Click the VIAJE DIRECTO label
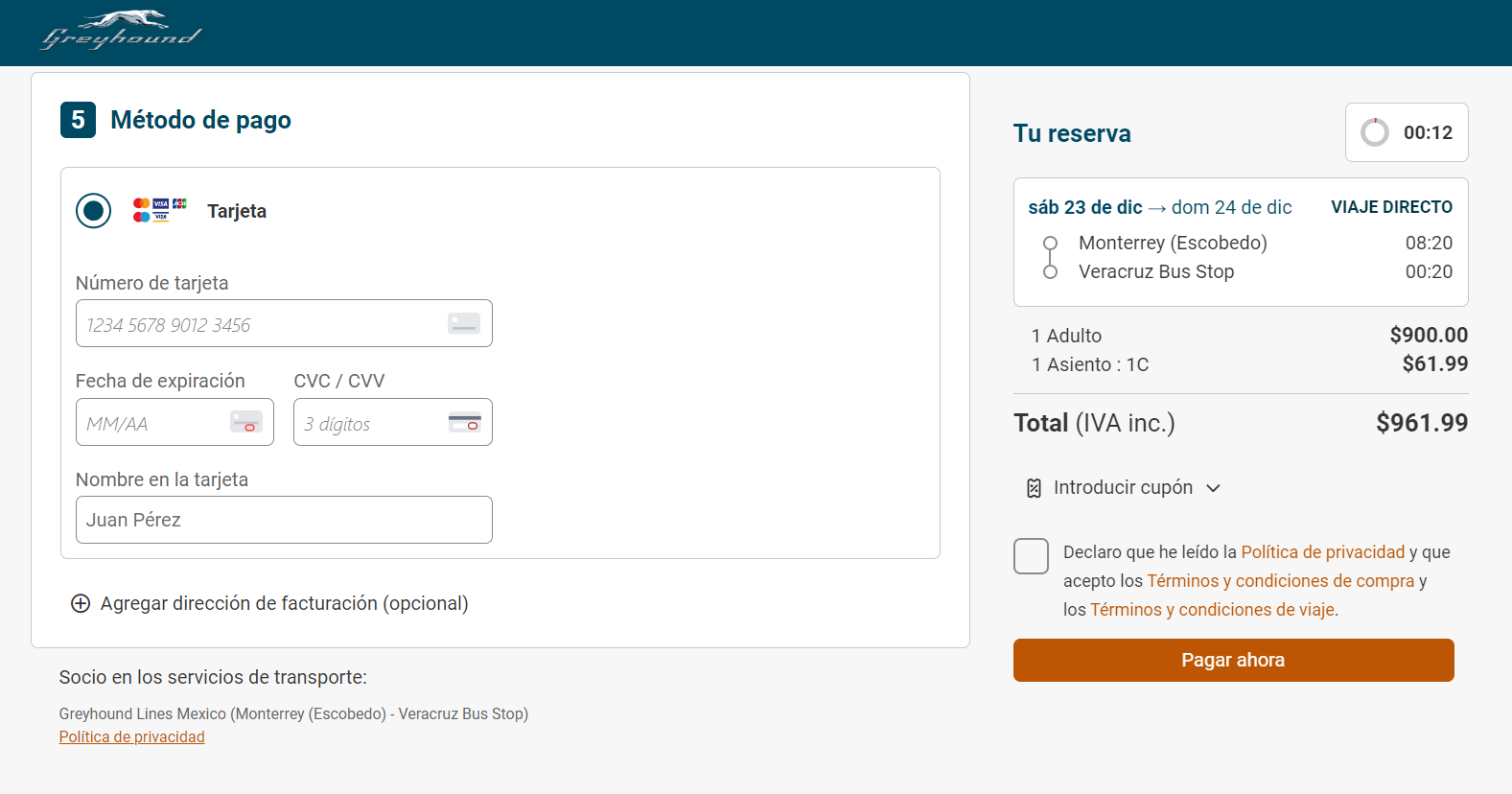1512x794 pixels. [1391, 207]
